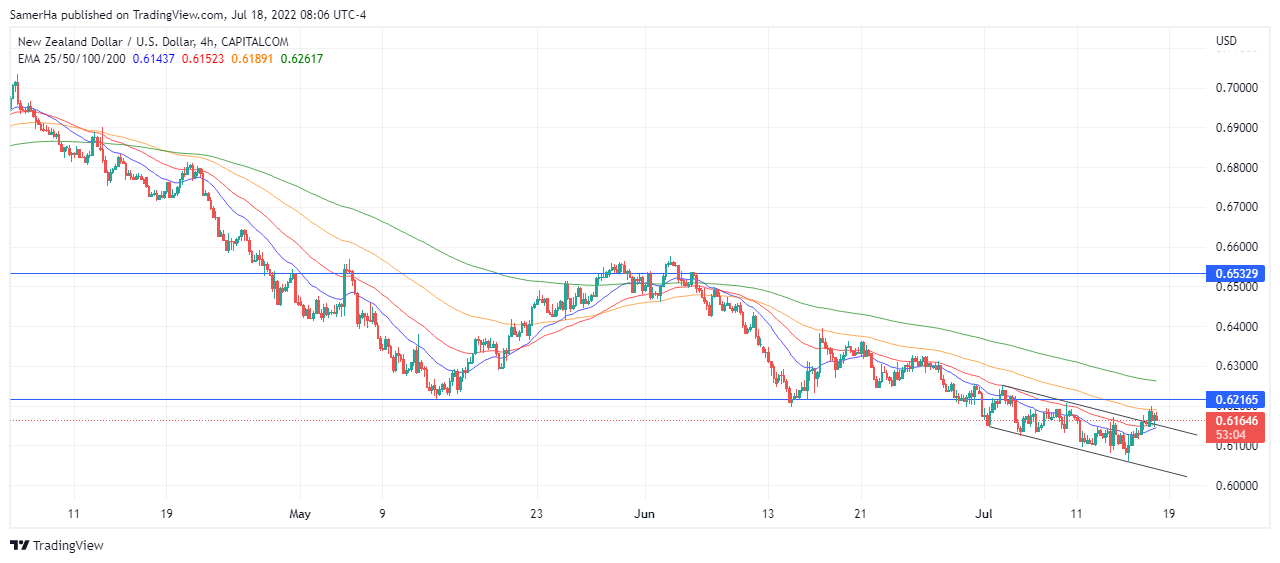Click the 23 date label on time axis
This screenshot has height=563, width=1280.
pyautogui.click(x=537, y=514)
